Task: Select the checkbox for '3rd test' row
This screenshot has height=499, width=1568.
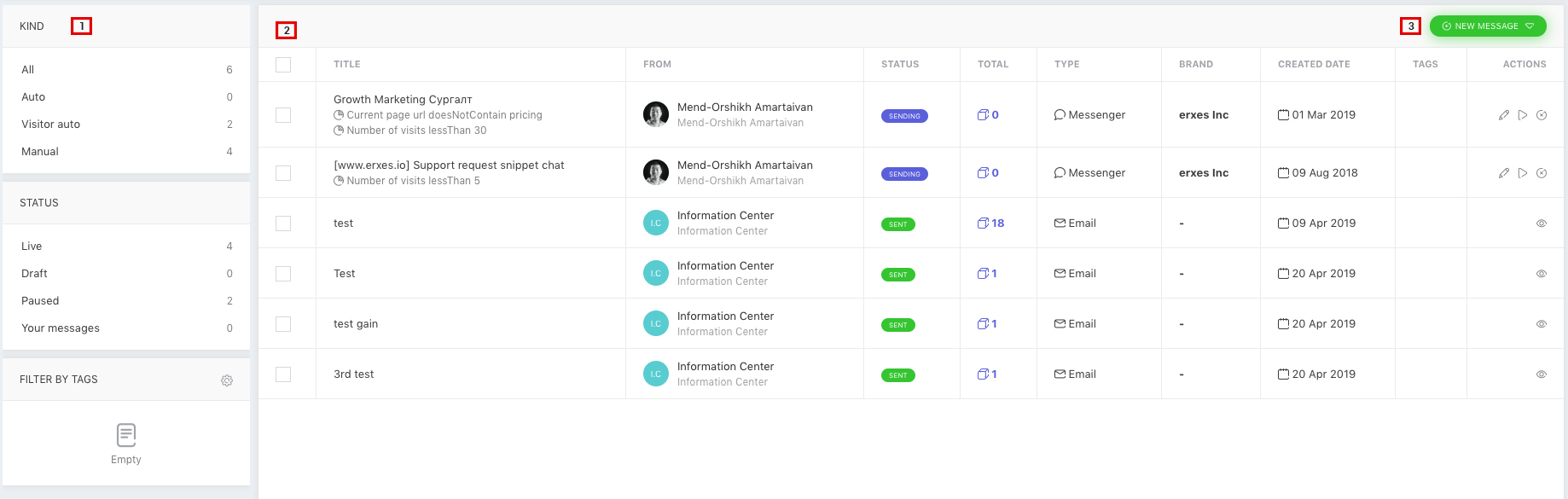Action: click(x=283, y=374)
